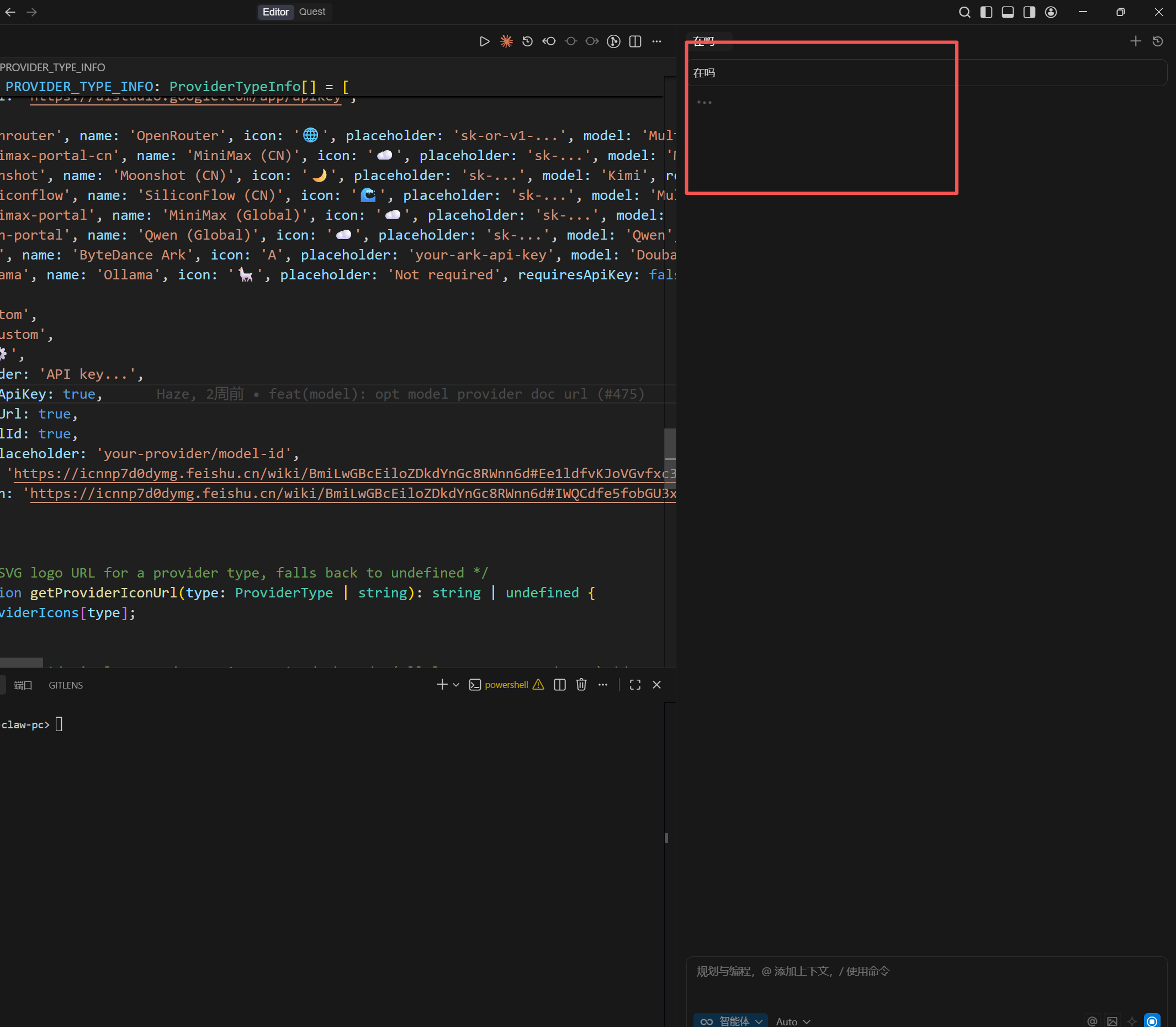Stop the running chat response

tap(1152, 1021)
